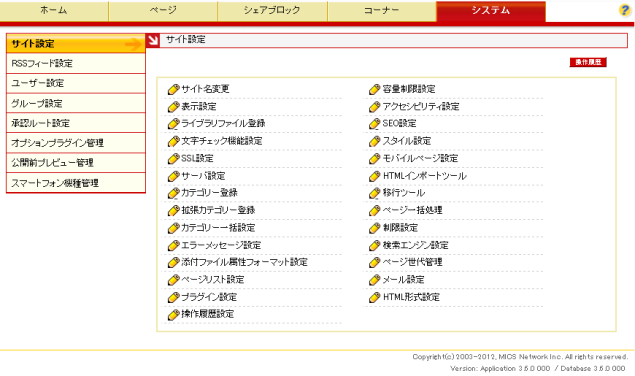Click pencil icon beside サイト名変更

pos(173,90)
